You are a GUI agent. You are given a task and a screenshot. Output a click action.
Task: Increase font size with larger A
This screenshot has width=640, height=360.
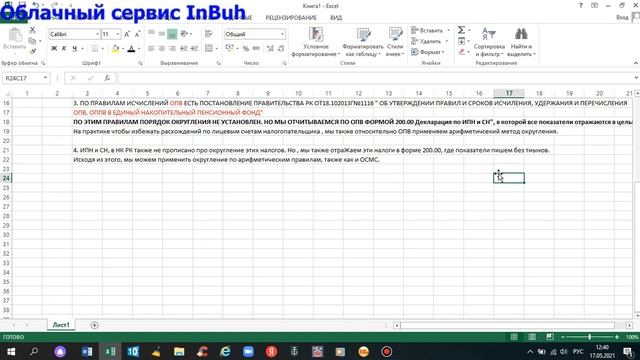pos(127,34)
